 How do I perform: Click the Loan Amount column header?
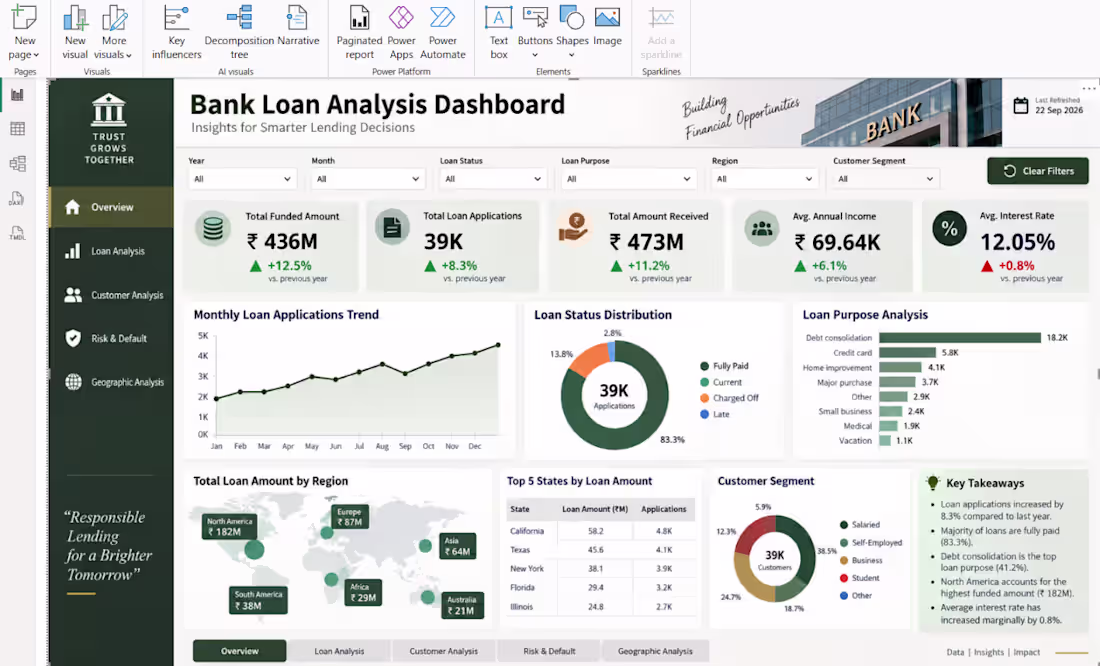tap(595, 509)
